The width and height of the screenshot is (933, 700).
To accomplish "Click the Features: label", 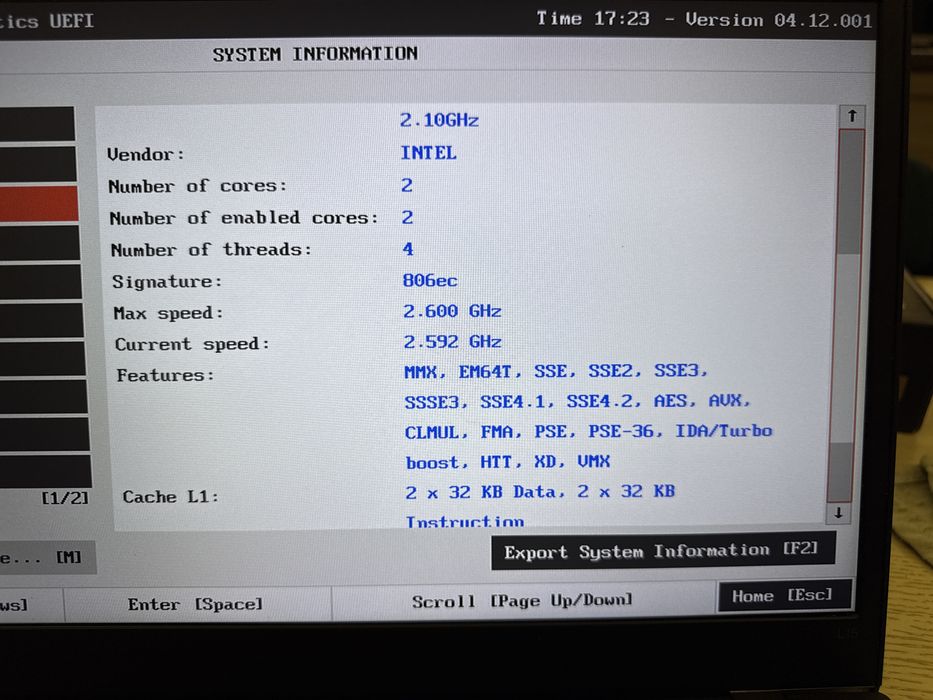I will click(165, 376).
